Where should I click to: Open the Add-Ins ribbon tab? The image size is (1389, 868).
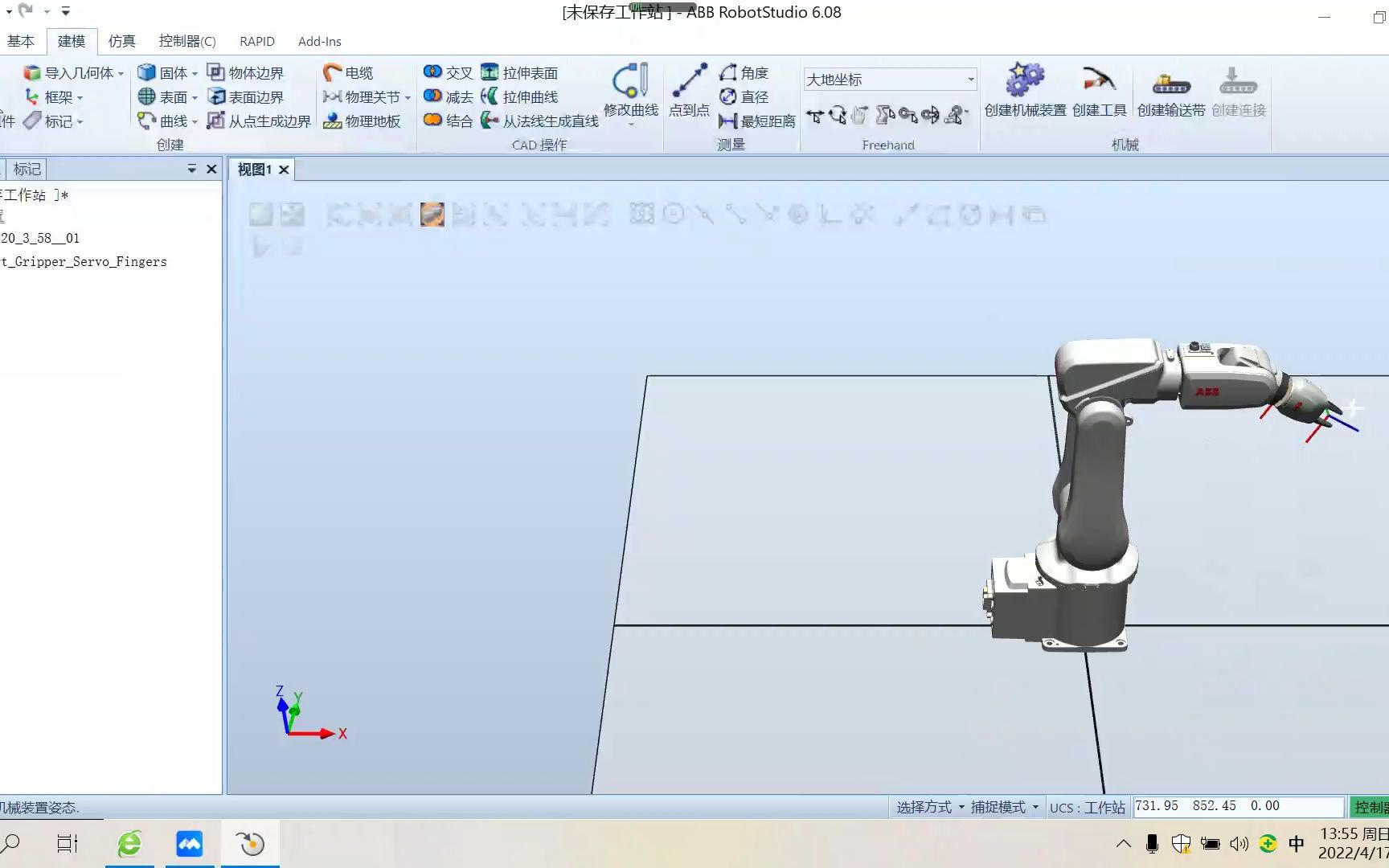pos(320,41)
